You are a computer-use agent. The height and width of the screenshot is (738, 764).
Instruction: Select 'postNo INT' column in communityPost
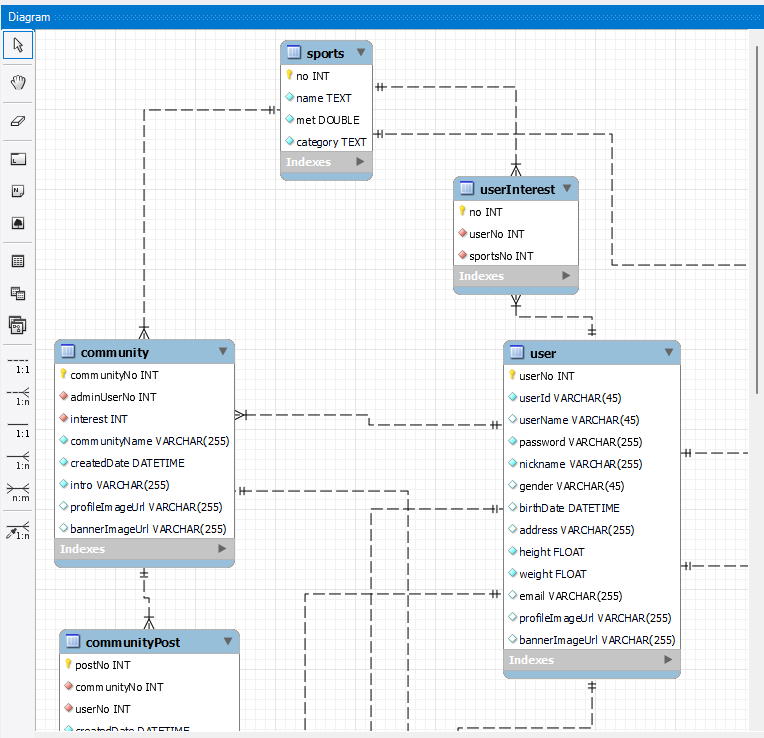[150, 665]
